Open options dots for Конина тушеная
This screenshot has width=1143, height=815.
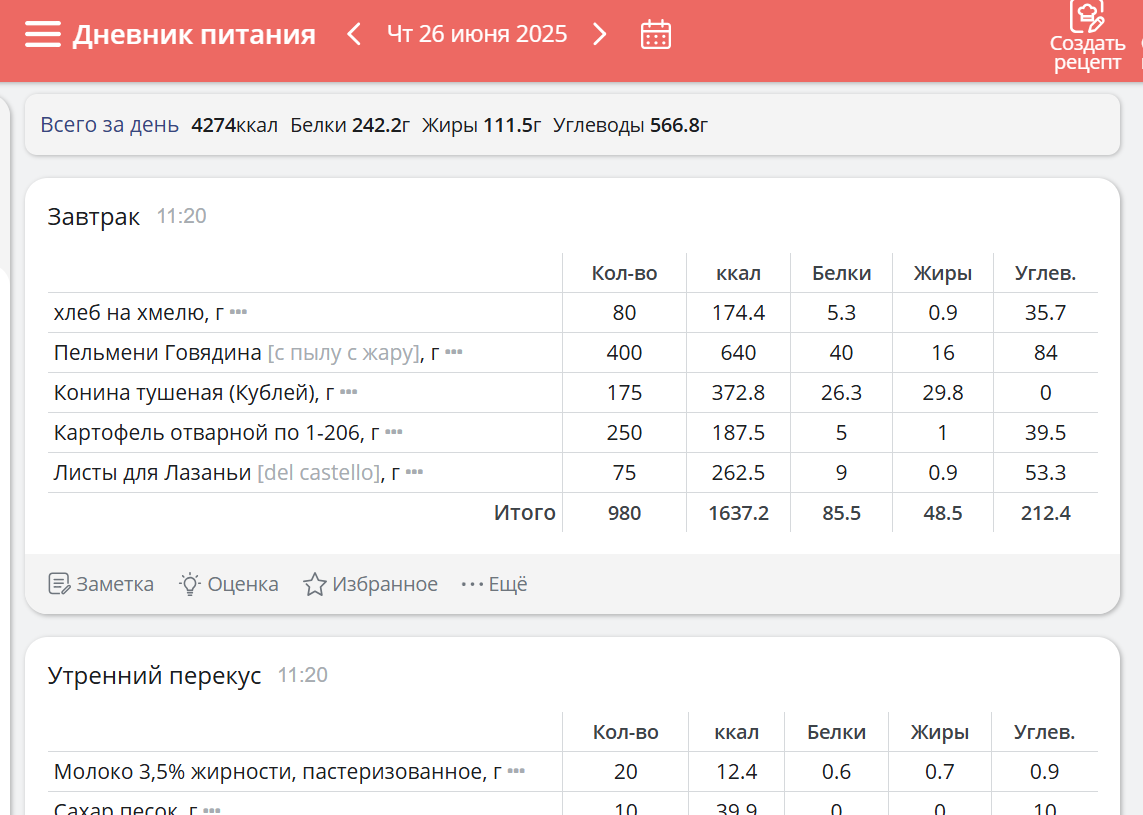tap(348, 392)
